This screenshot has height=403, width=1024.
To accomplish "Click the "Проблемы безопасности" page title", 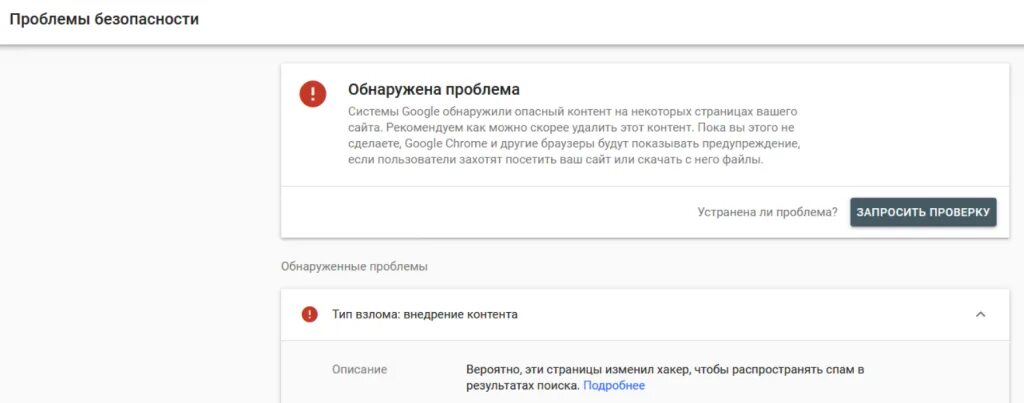I will coord(104,20).
